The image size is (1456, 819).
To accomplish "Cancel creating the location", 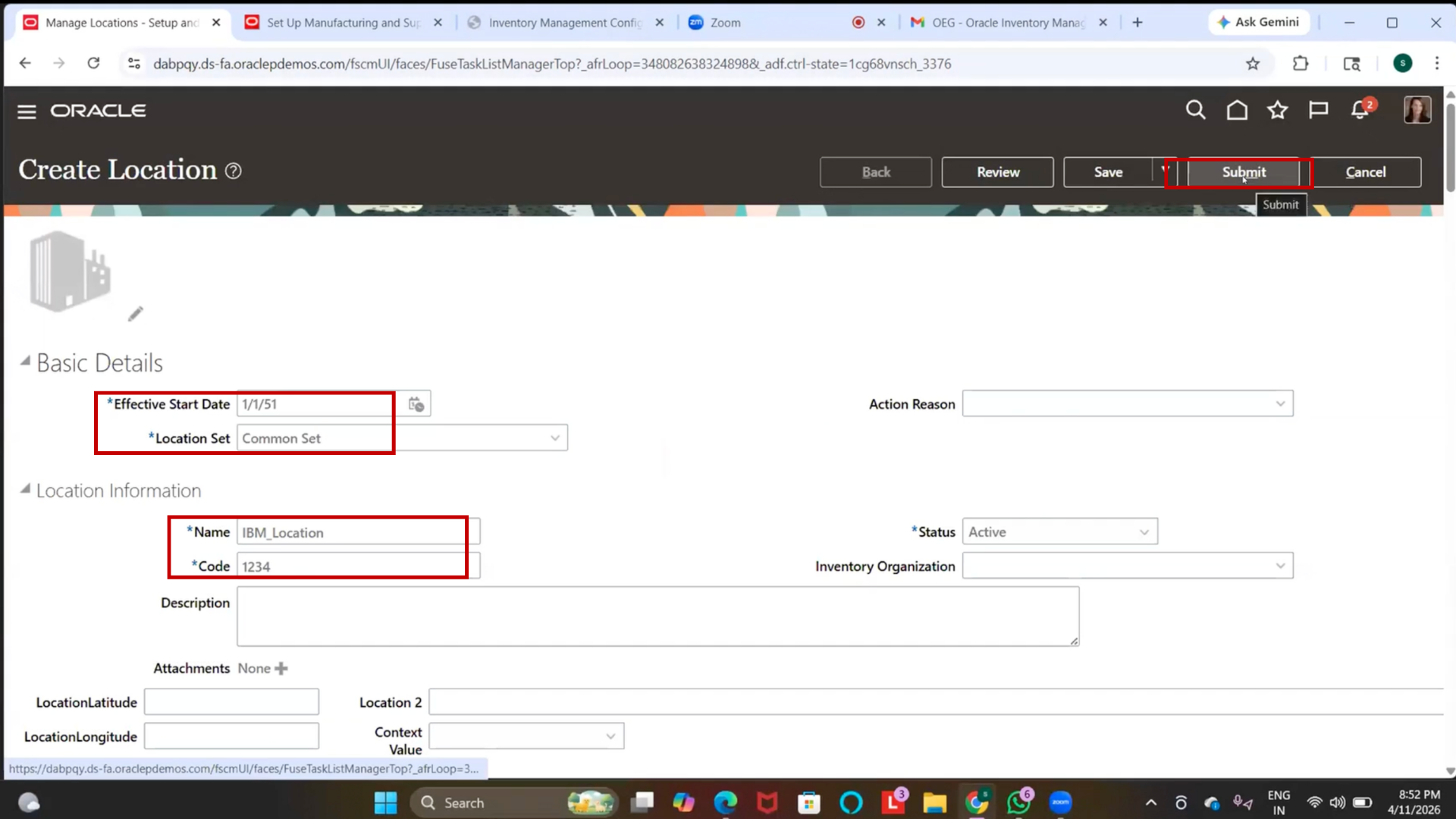I will (1366, 172).
